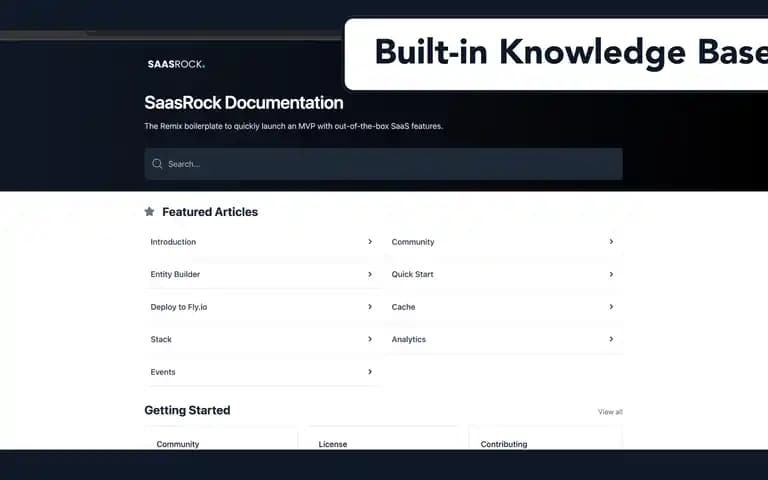The image size is (768, 480).
Task: Focus the Search documentation field
Action: click(384, 164)
